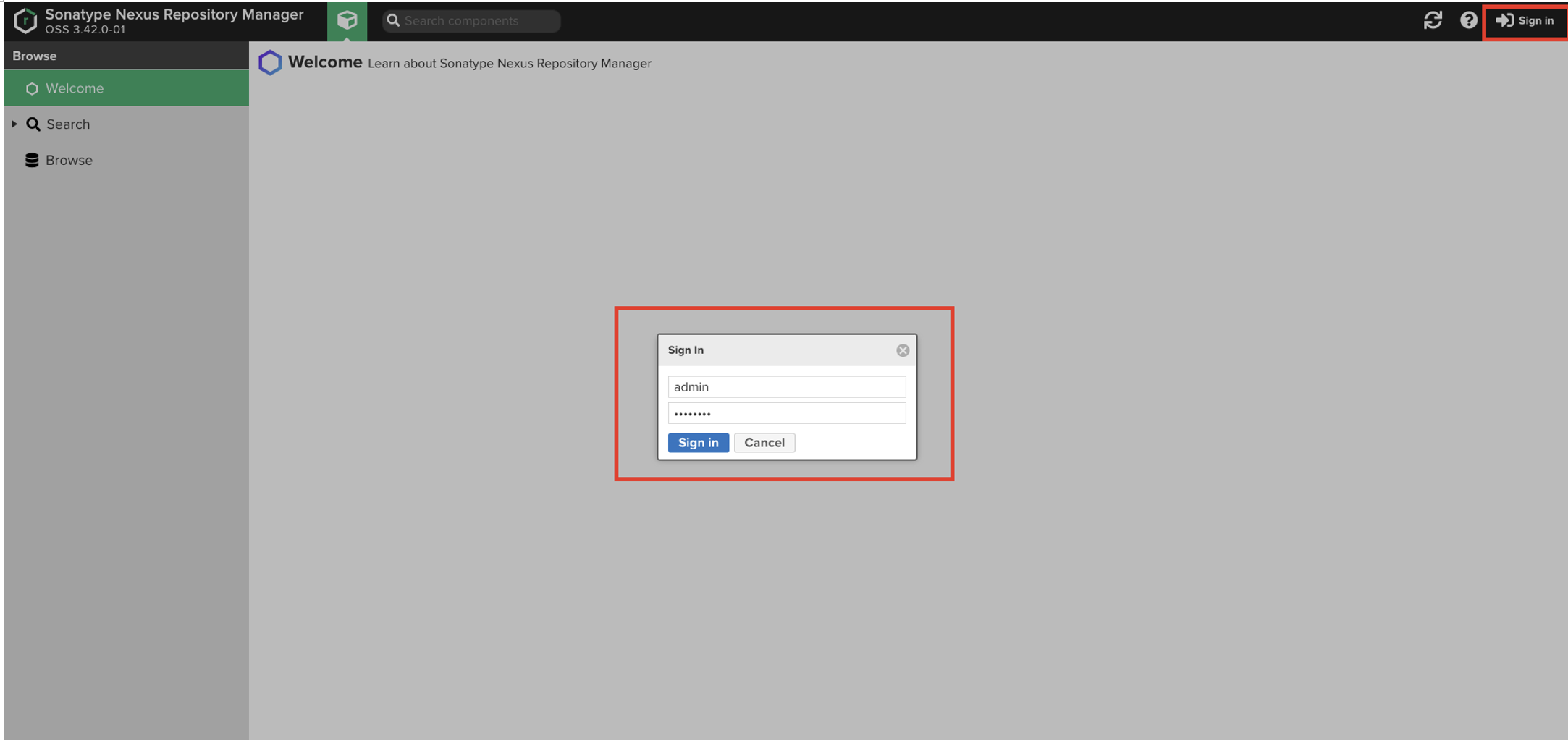
Task: Click the Search components input box
Action: 478,21
